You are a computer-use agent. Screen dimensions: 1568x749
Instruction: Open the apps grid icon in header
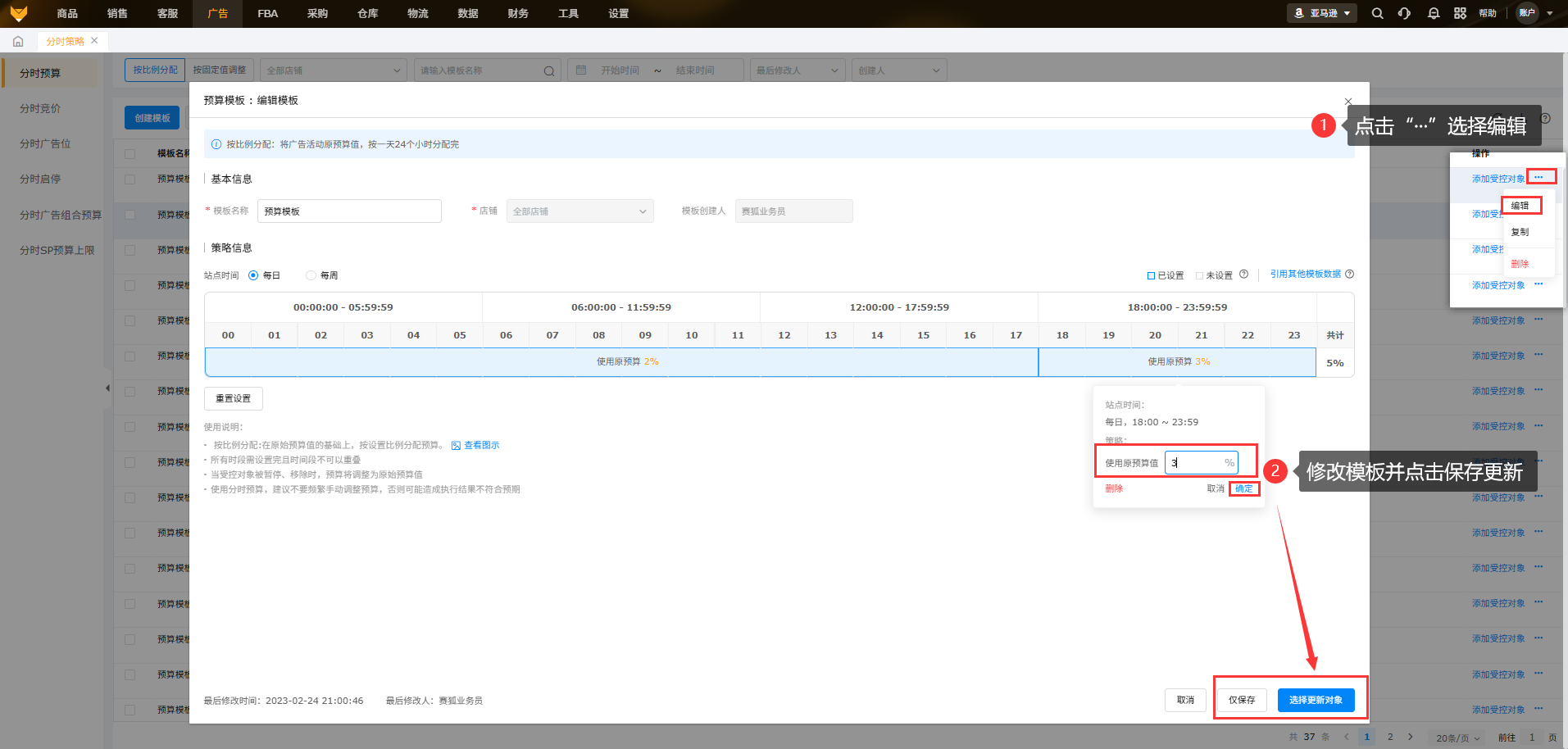click(1460, 13)
